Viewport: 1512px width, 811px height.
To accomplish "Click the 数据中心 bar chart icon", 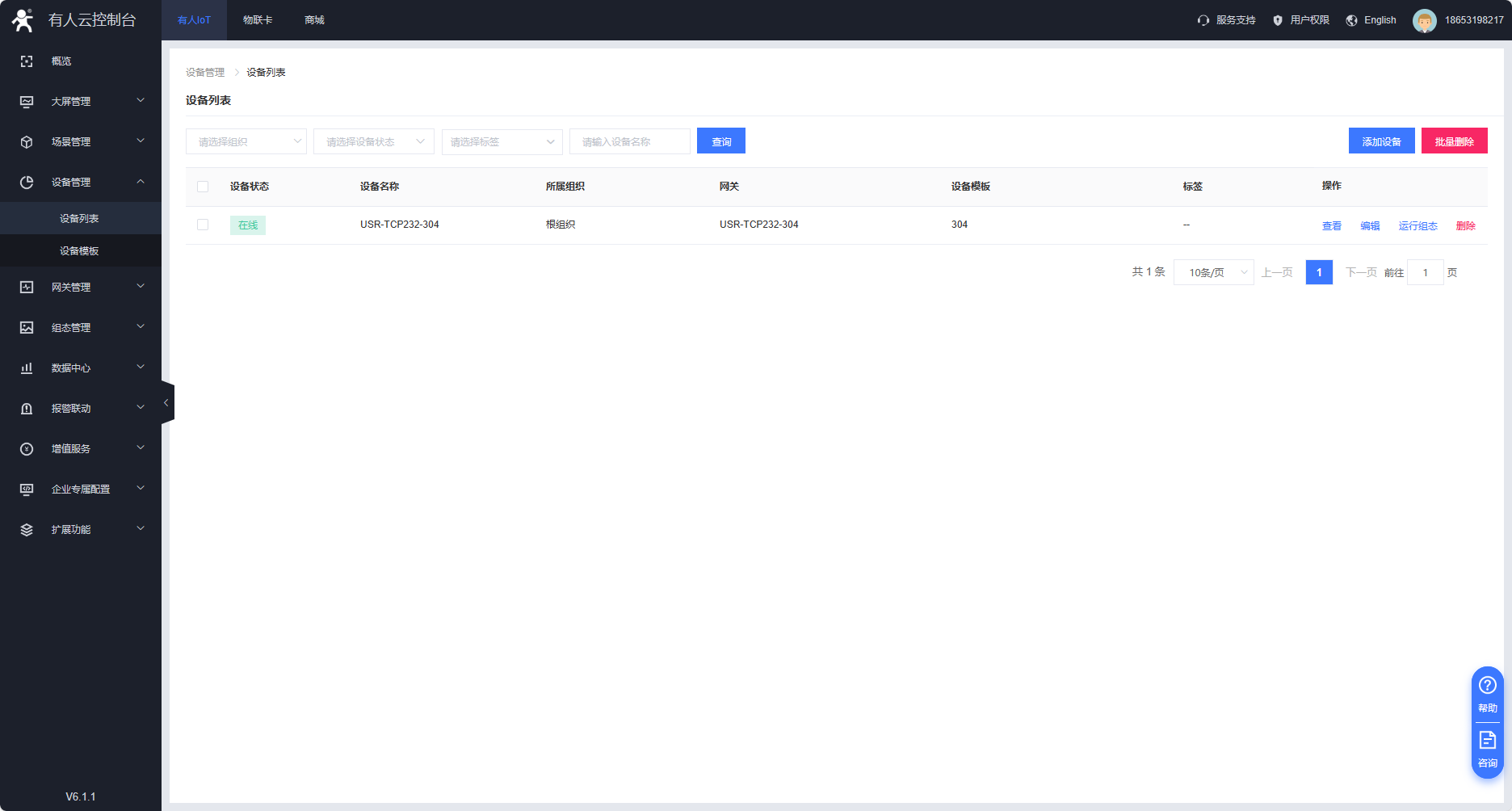I will (x=27, y=368).
